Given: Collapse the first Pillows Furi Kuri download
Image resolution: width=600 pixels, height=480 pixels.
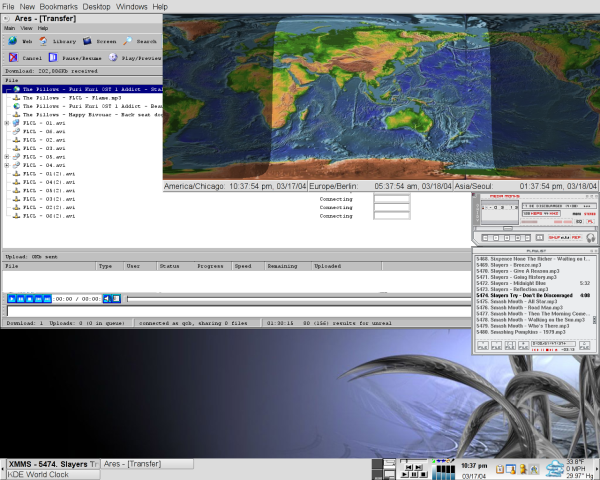Looking at the screenshot, I should click(7, 89).
